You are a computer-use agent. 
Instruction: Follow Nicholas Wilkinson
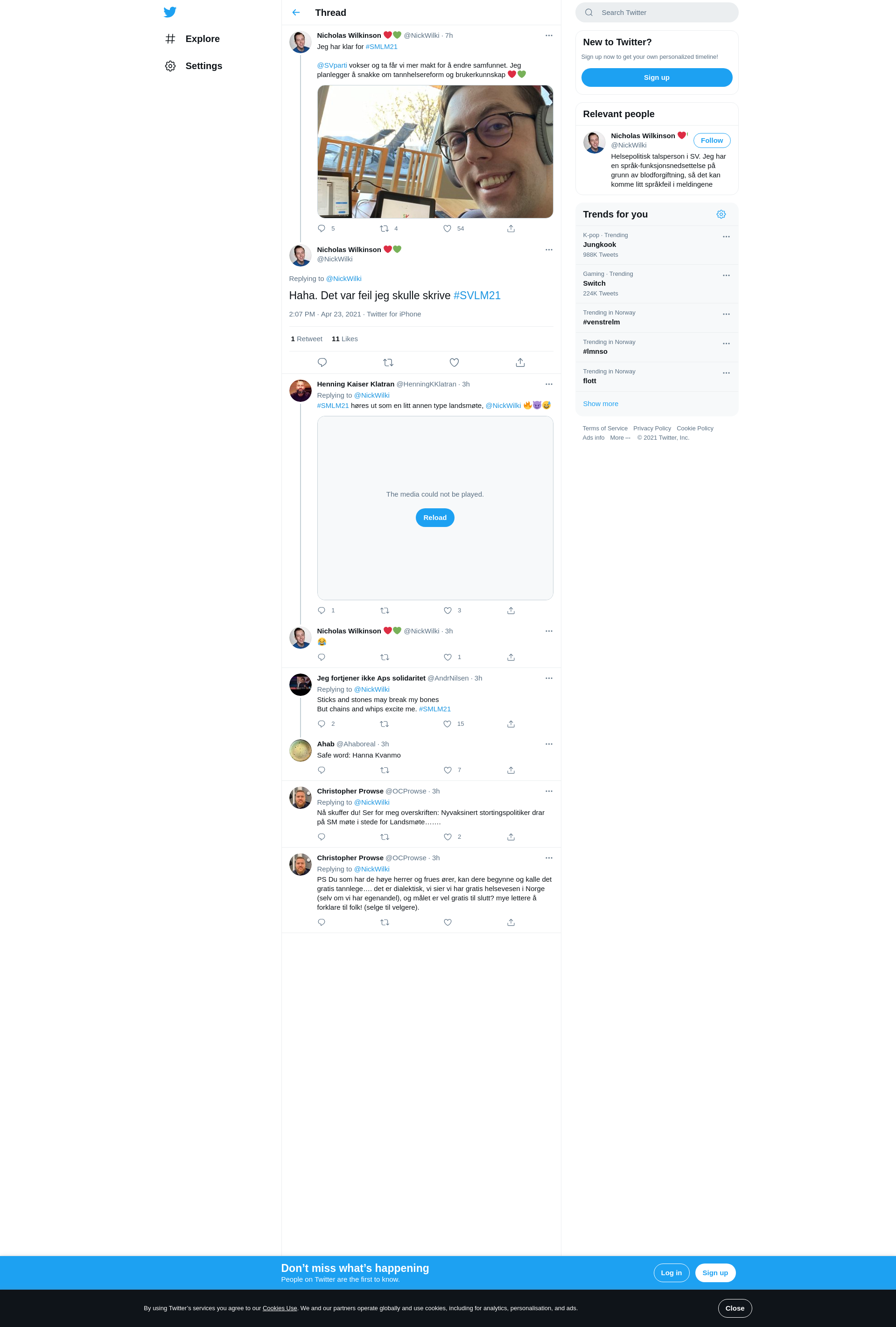click(x=712, y=140)
